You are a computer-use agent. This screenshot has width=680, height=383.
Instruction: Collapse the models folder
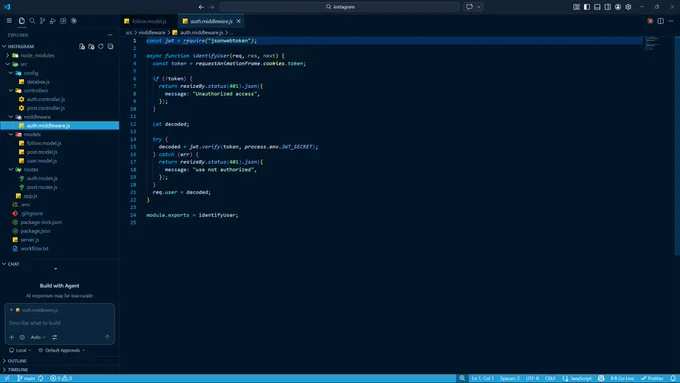[x=32, y=134]
